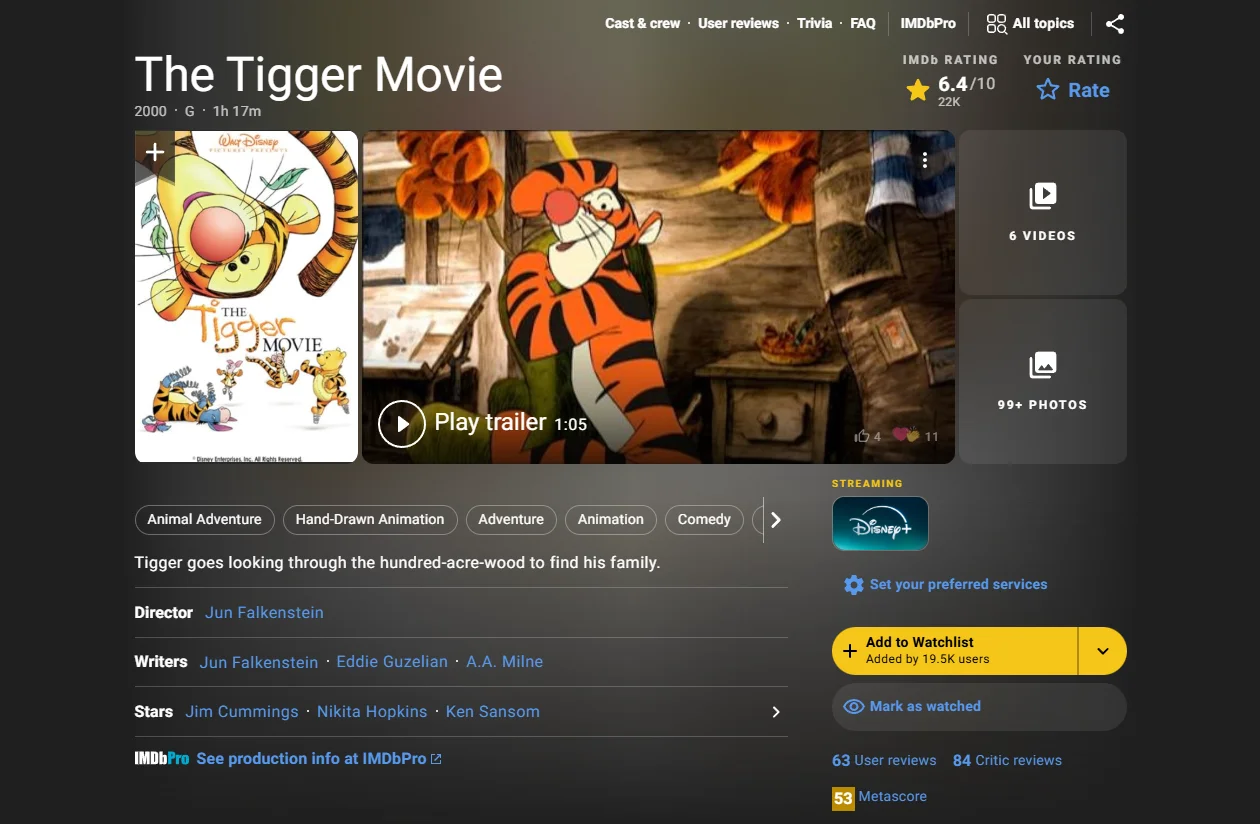Select Disney+ as streaming service
Screen dimensions: 1260x824
pos(880,523)
